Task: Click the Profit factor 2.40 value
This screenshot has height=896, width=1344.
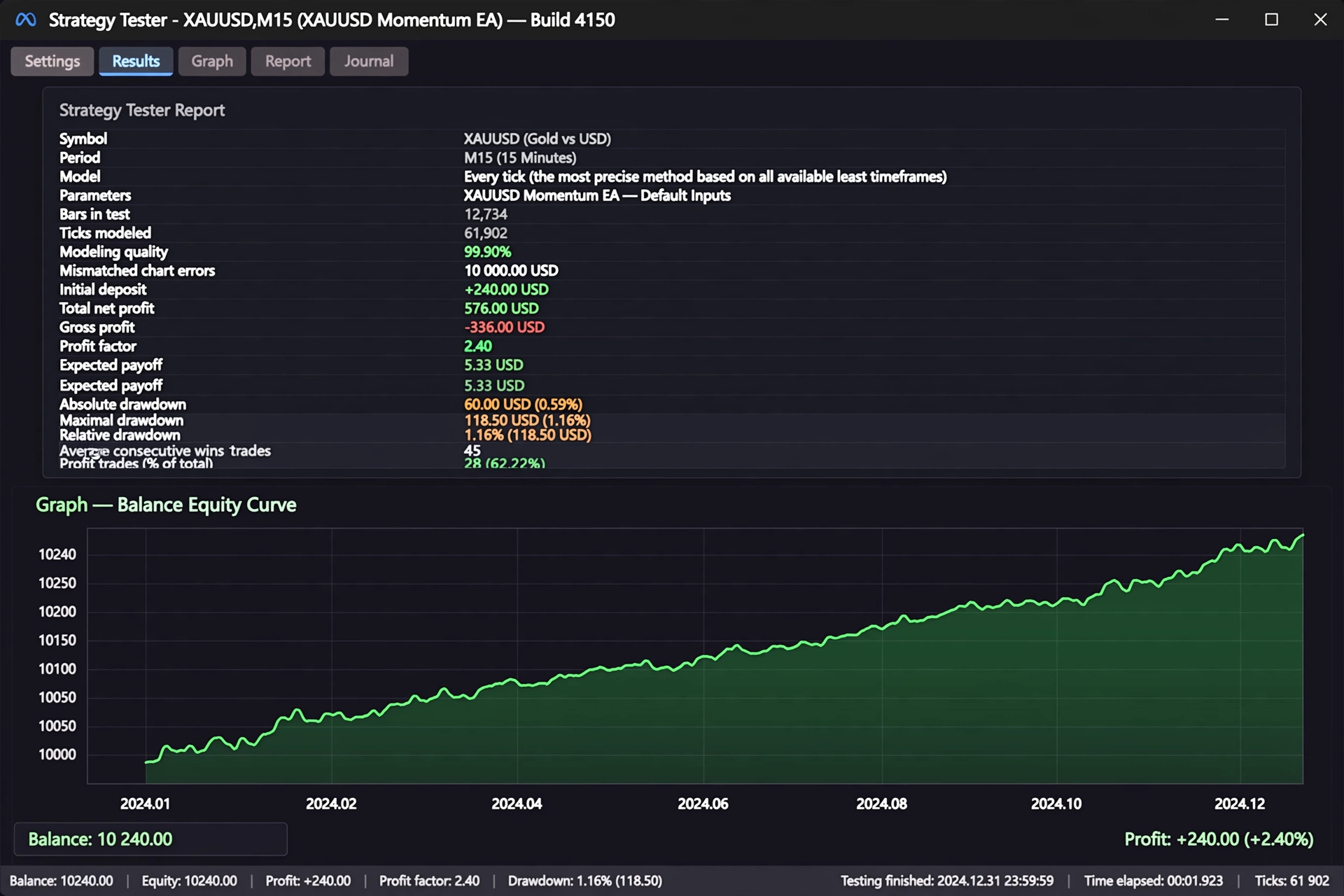Action: coord(478,346)
